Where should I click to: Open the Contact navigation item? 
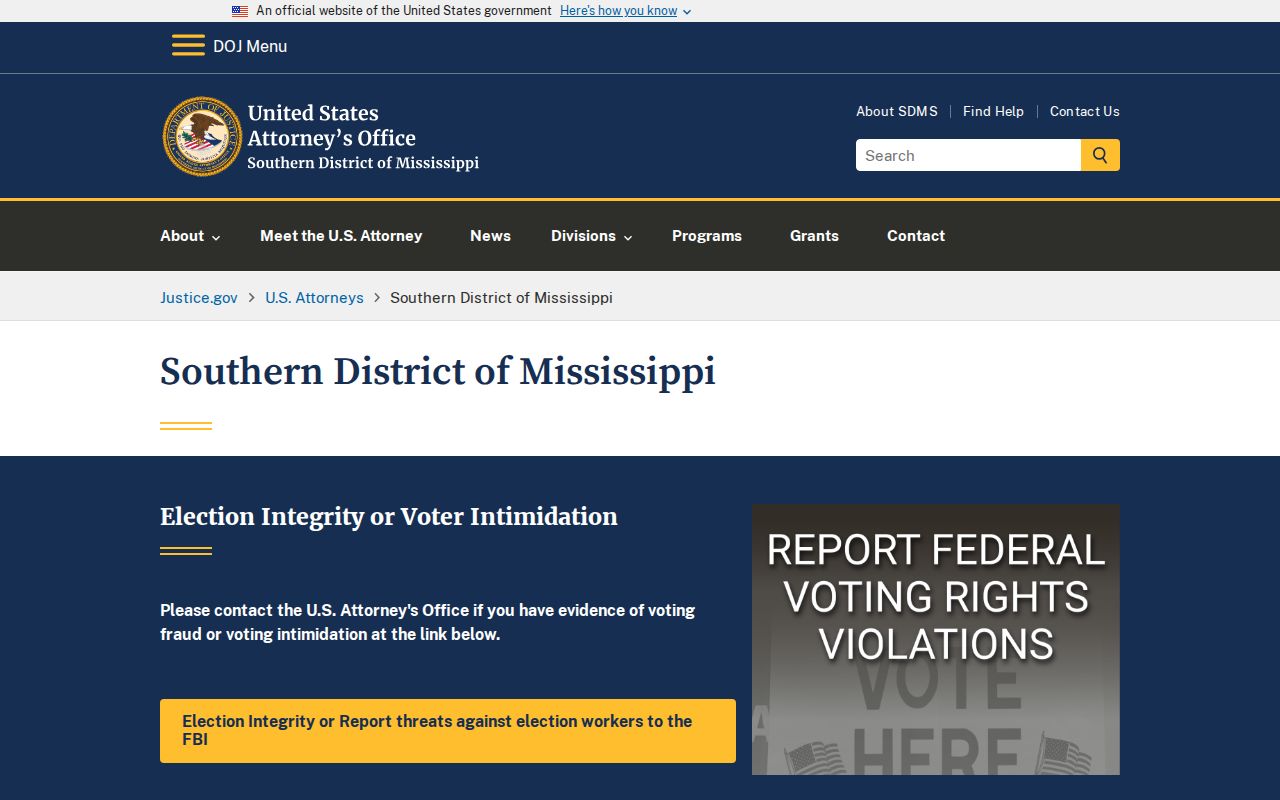coord(916,236)
